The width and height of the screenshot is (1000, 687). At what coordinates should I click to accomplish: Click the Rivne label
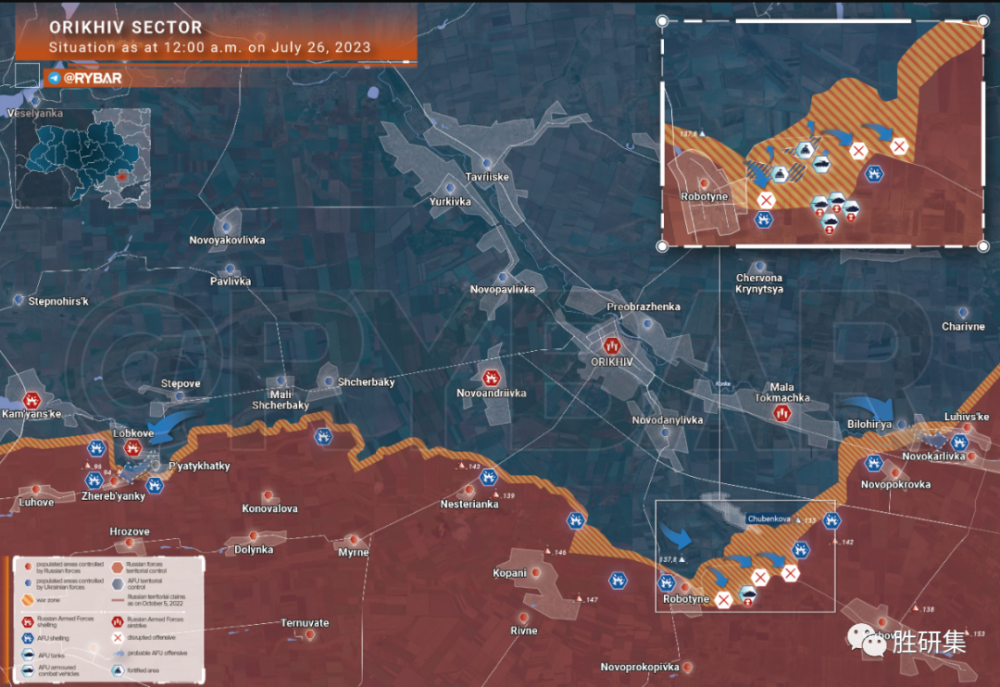coord(524,630)
